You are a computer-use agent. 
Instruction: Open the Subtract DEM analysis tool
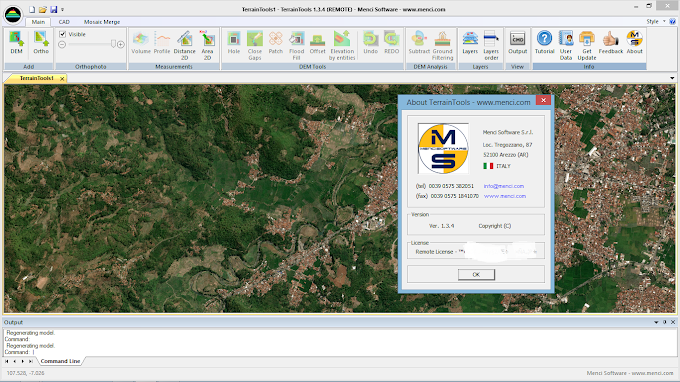419,42
